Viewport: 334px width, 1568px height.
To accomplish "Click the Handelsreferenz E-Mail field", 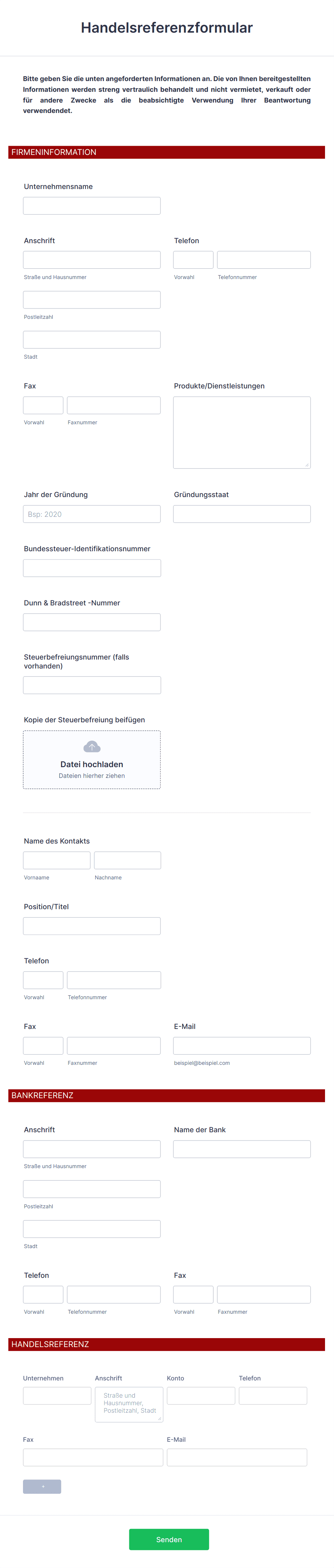I will tap(236, 1457).
